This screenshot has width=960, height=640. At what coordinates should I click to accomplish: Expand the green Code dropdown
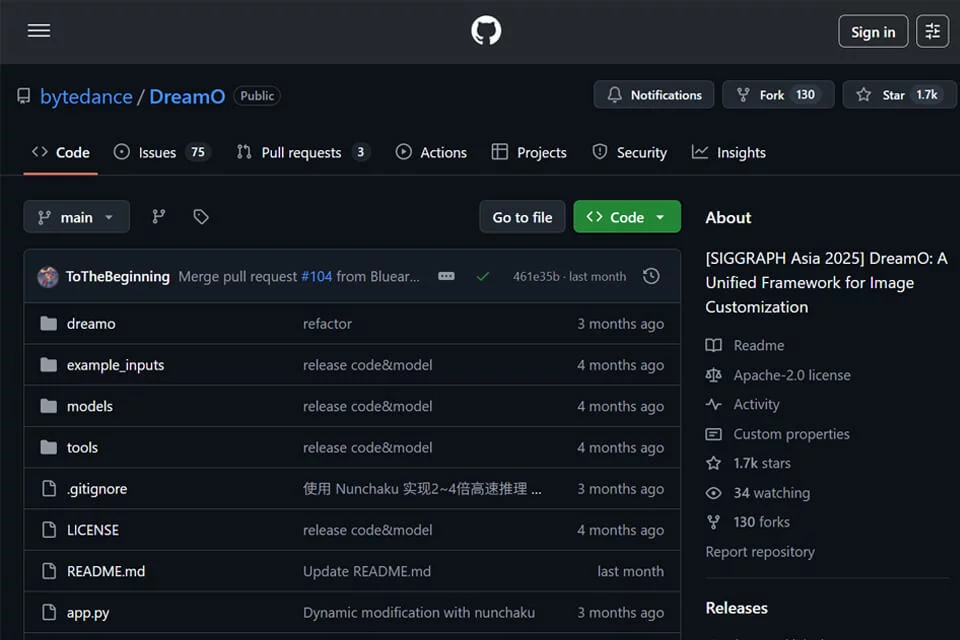(x=627, y=217)
